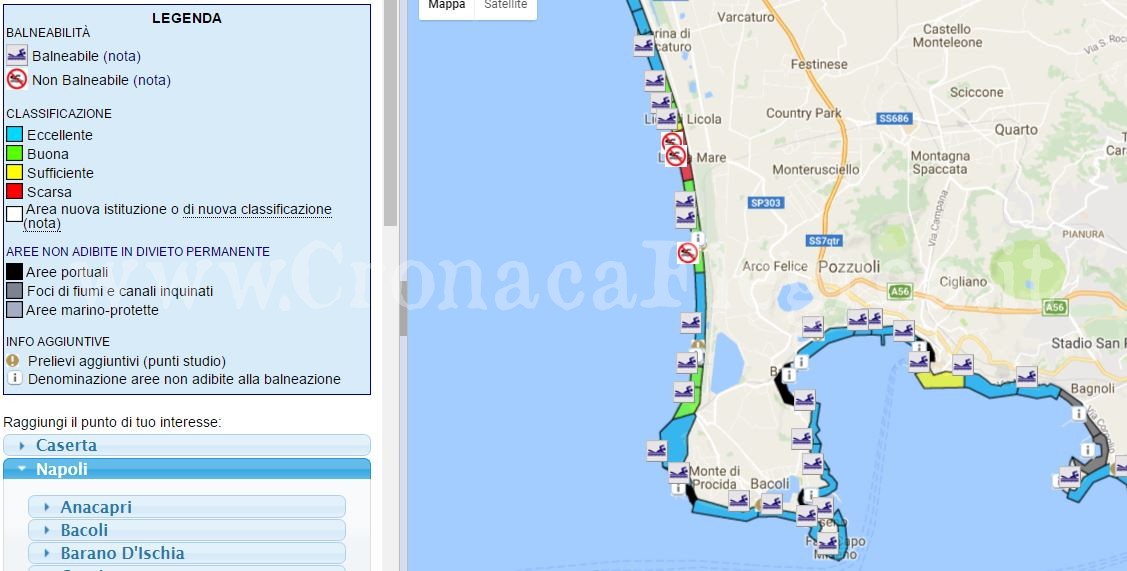Switch to the Mappa map view
Image resolution: width=1127 pixels, height=571 pixels.
coord(446,6)
